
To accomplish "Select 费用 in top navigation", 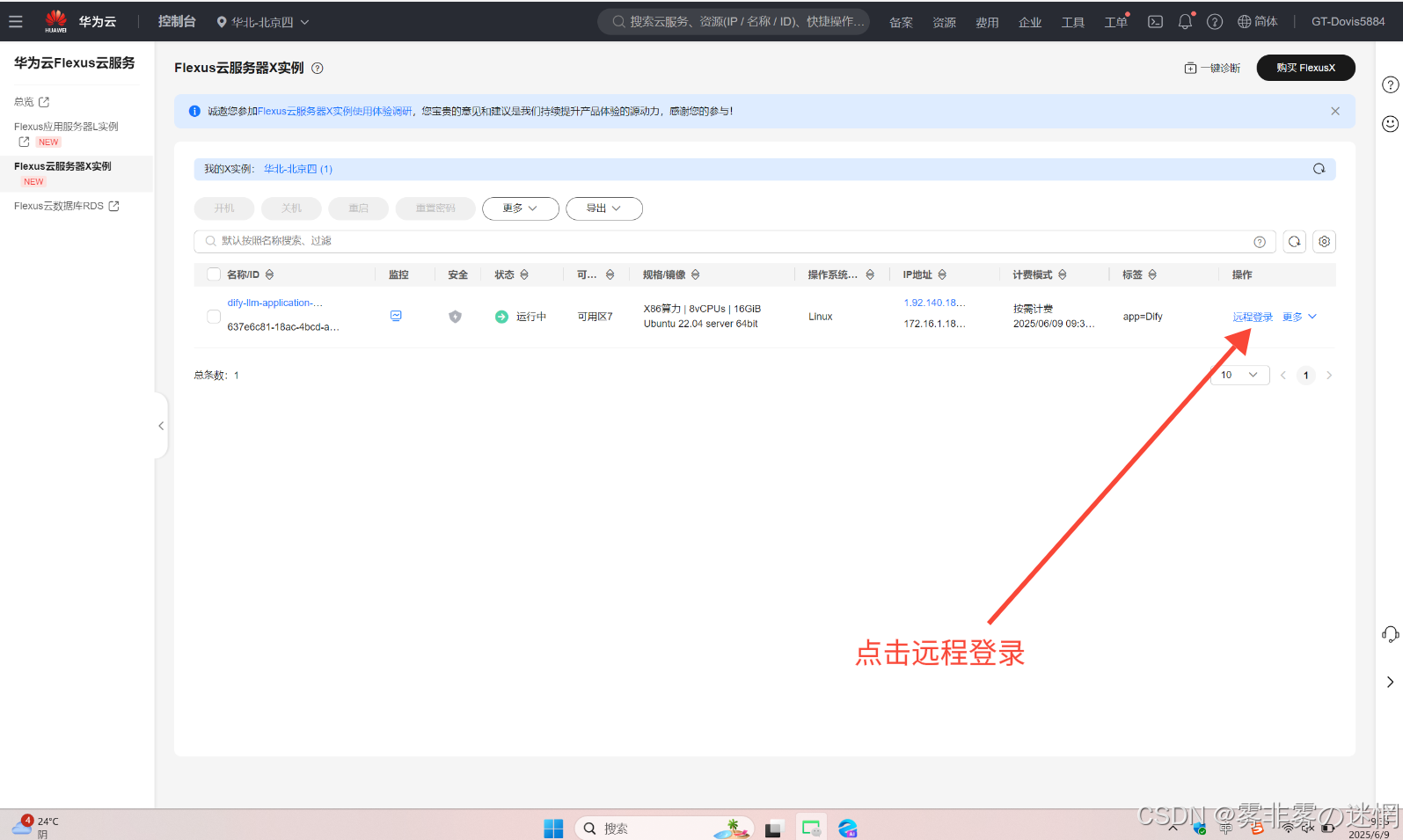I will point(986,22).
